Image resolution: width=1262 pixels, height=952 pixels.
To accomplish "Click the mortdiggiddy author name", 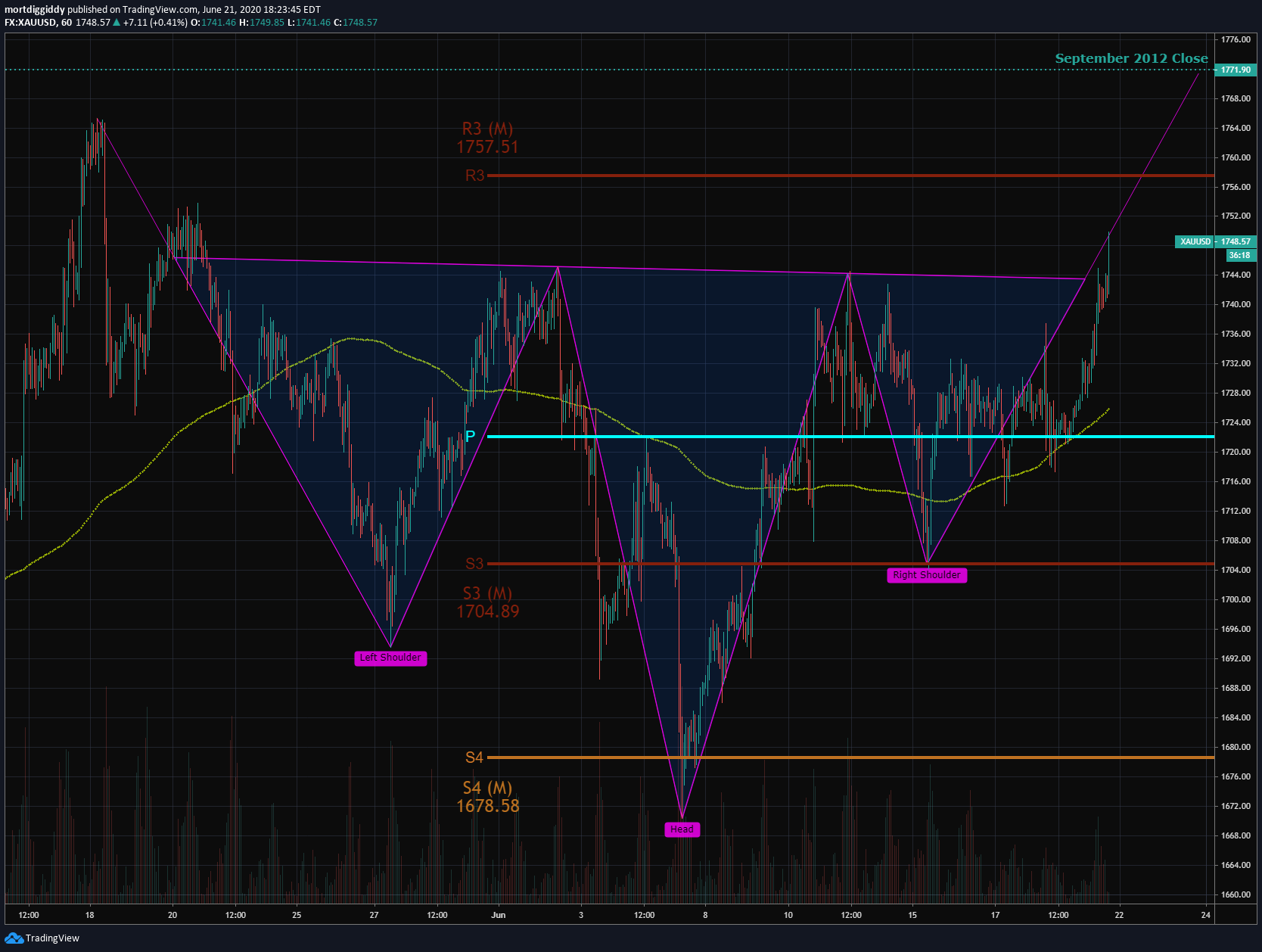I will coord(35,10).
